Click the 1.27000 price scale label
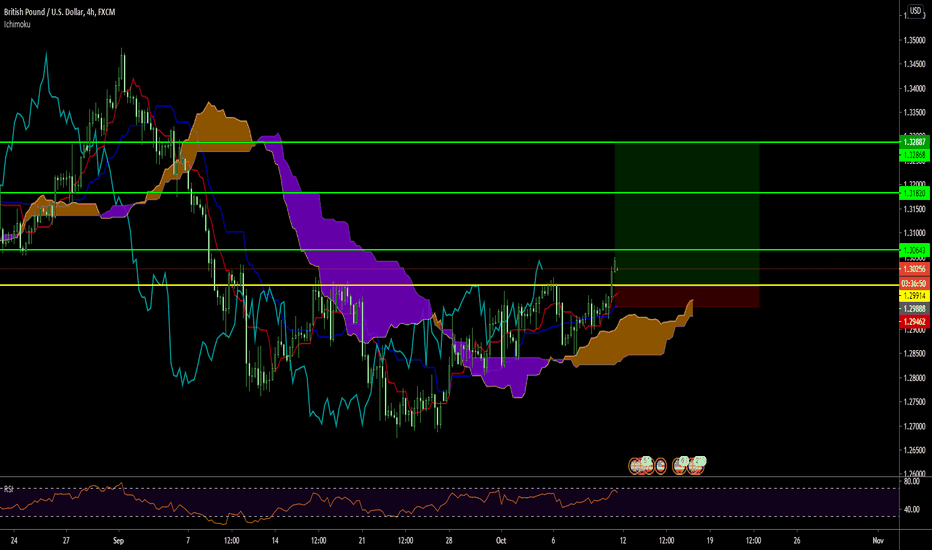 [x=914, y=426]
